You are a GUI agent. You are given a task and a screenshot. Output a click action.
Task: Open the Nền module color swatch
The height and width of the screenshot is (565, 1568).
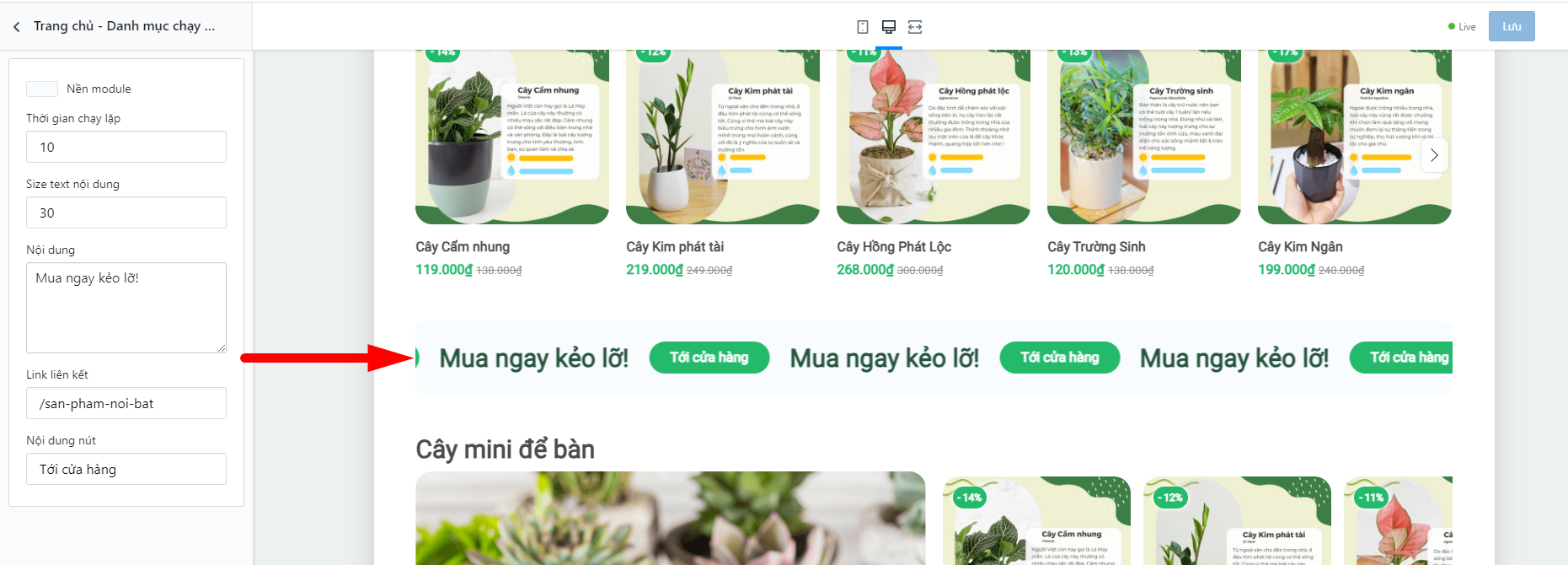42,89
